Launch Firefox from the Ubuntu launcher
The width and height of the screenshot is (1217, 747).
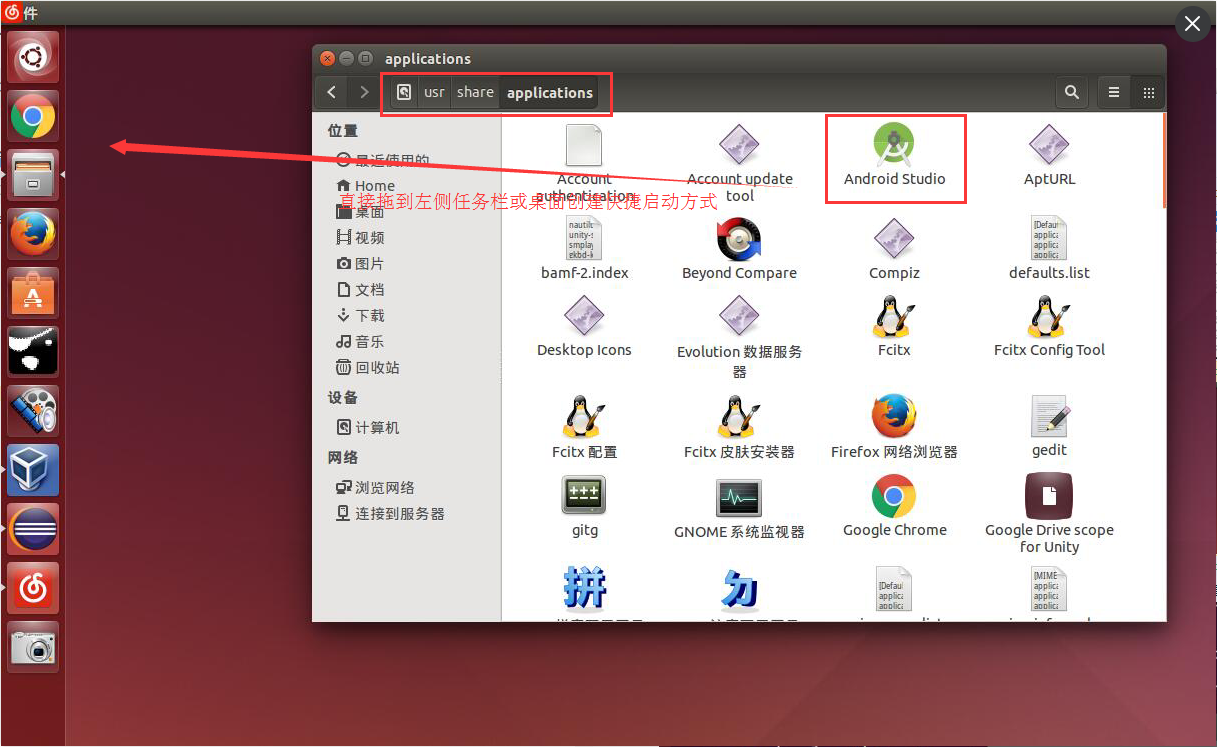pos(33,234)
